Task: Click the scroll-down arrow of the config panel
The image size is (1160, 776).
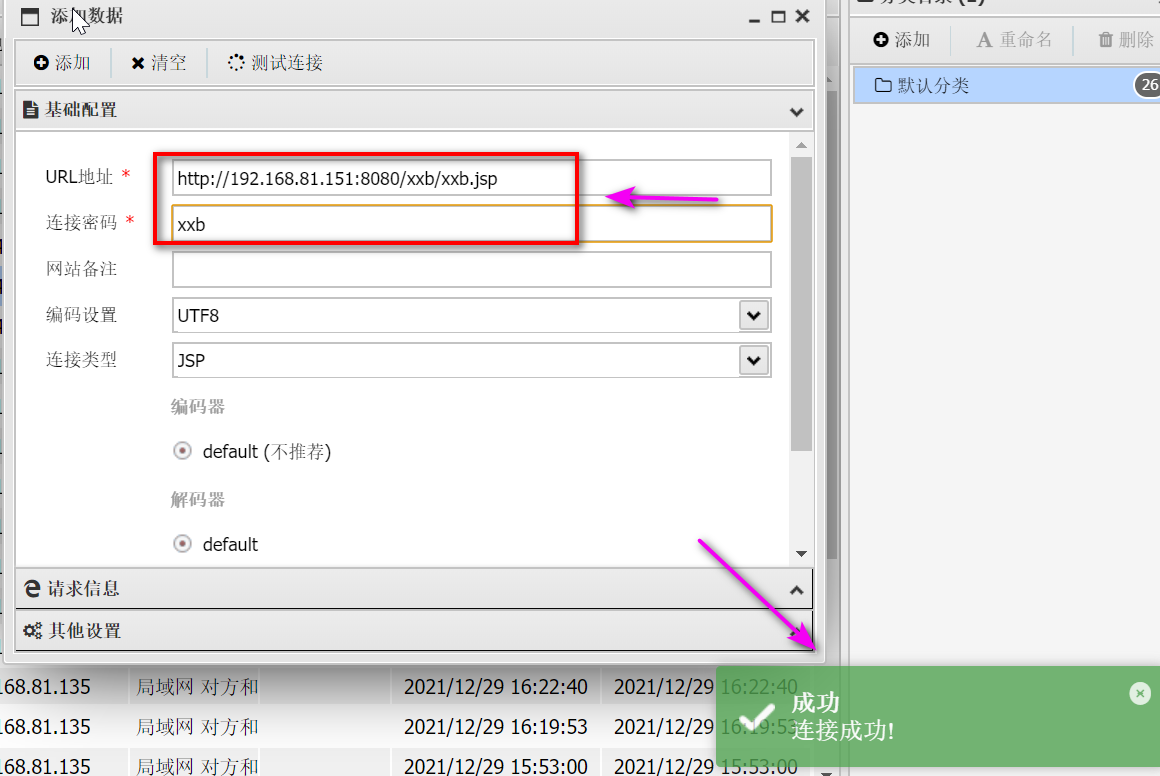Action: [801, 553]
